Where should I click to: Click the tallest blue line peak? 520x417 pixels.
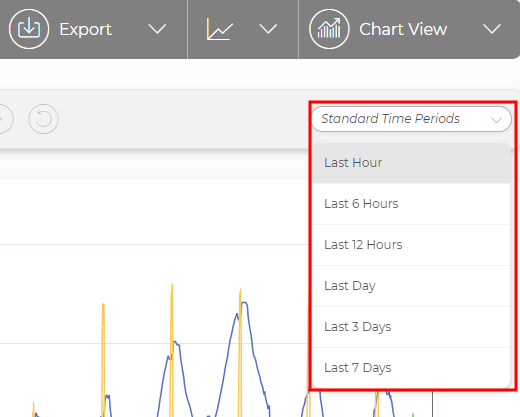[245, 303]
